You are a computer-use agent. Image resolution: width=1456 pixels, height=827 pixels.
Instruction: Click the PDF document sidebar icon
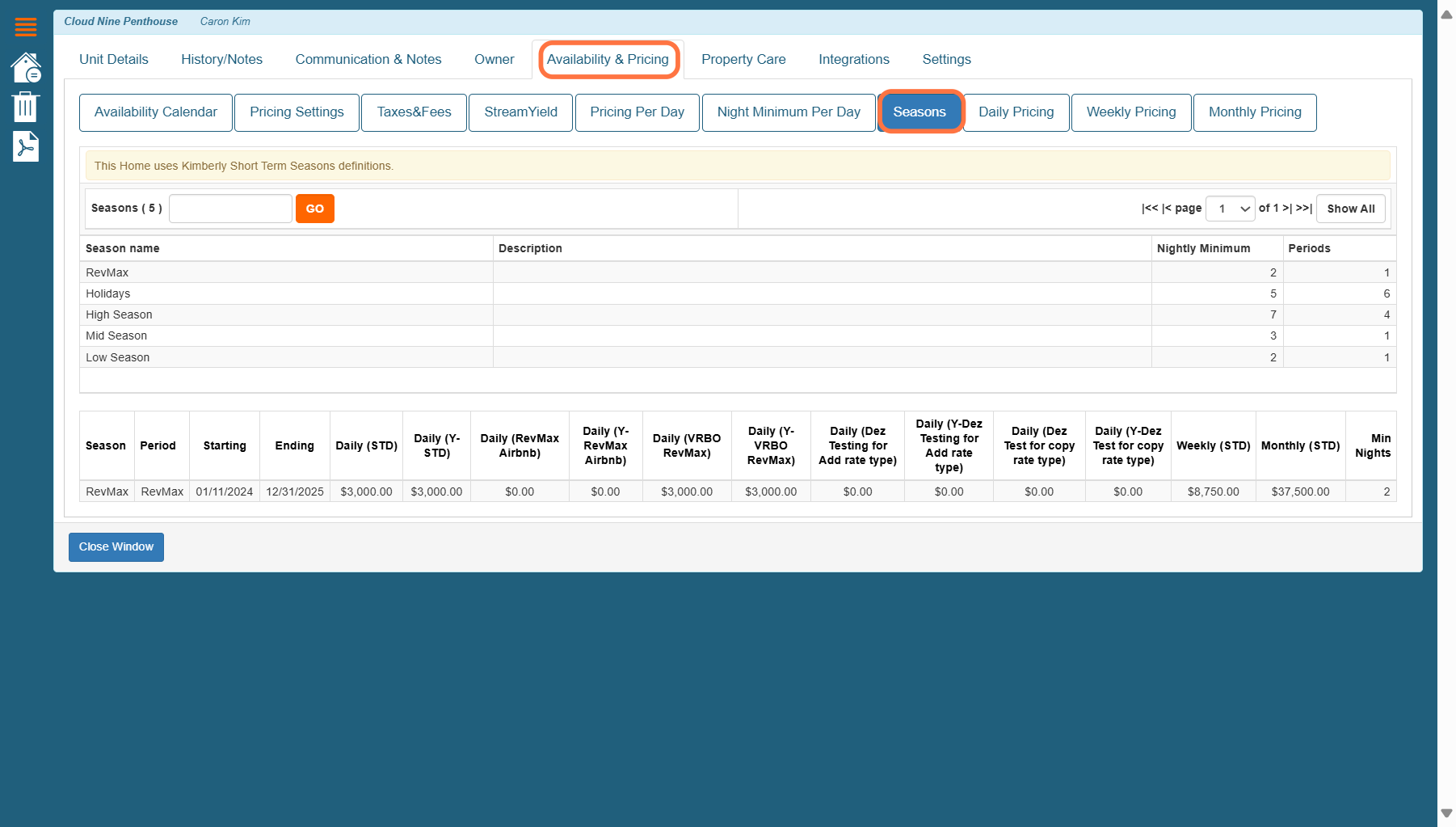(x=26, y=146)
